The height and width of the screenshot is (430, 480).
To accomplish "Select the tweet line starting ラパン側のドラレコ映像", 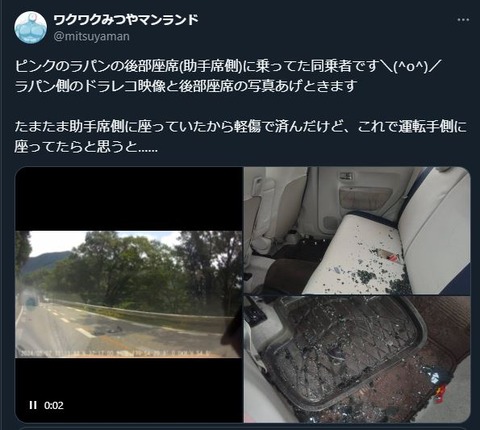I will click(x=186, y=86).
